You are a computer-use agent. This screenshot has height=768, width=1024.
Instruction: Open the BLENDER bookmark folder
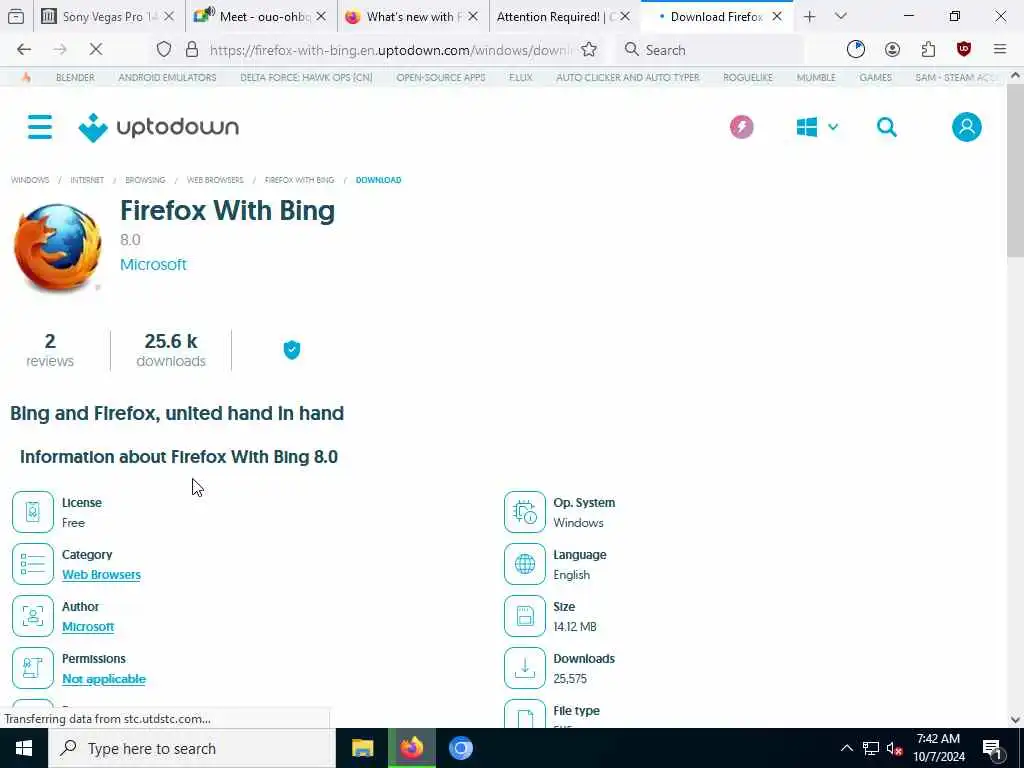[x=75, y=78]
